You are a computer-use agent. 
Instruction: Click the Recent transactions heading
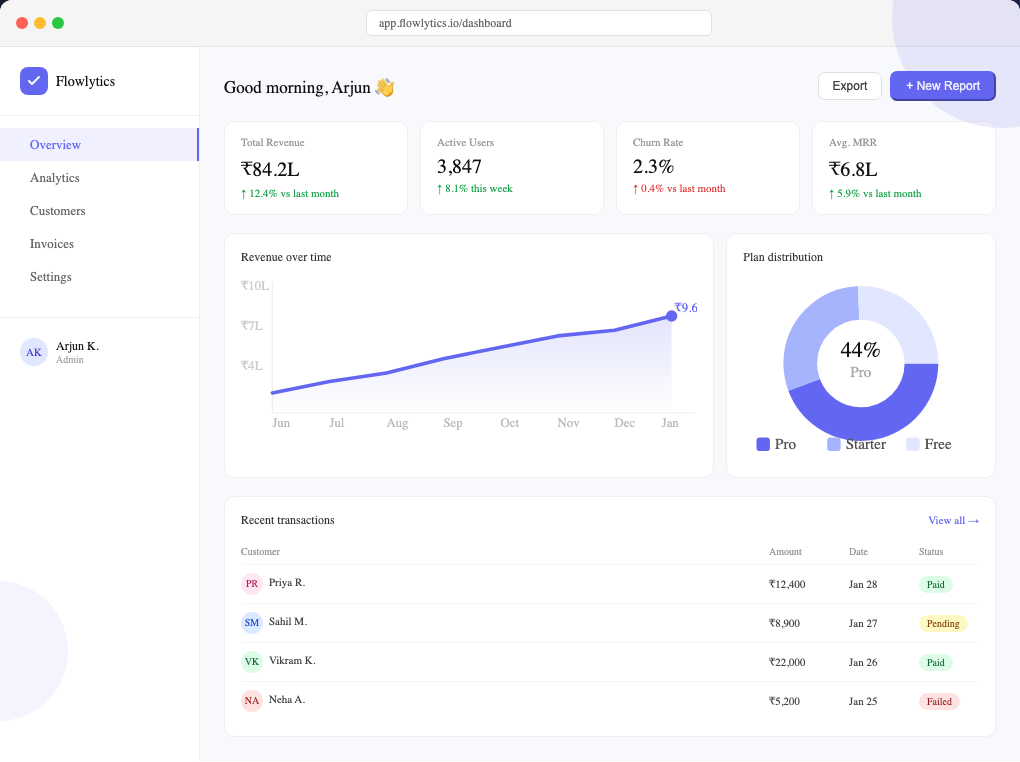pyautogui.click(x=288, y=520)
